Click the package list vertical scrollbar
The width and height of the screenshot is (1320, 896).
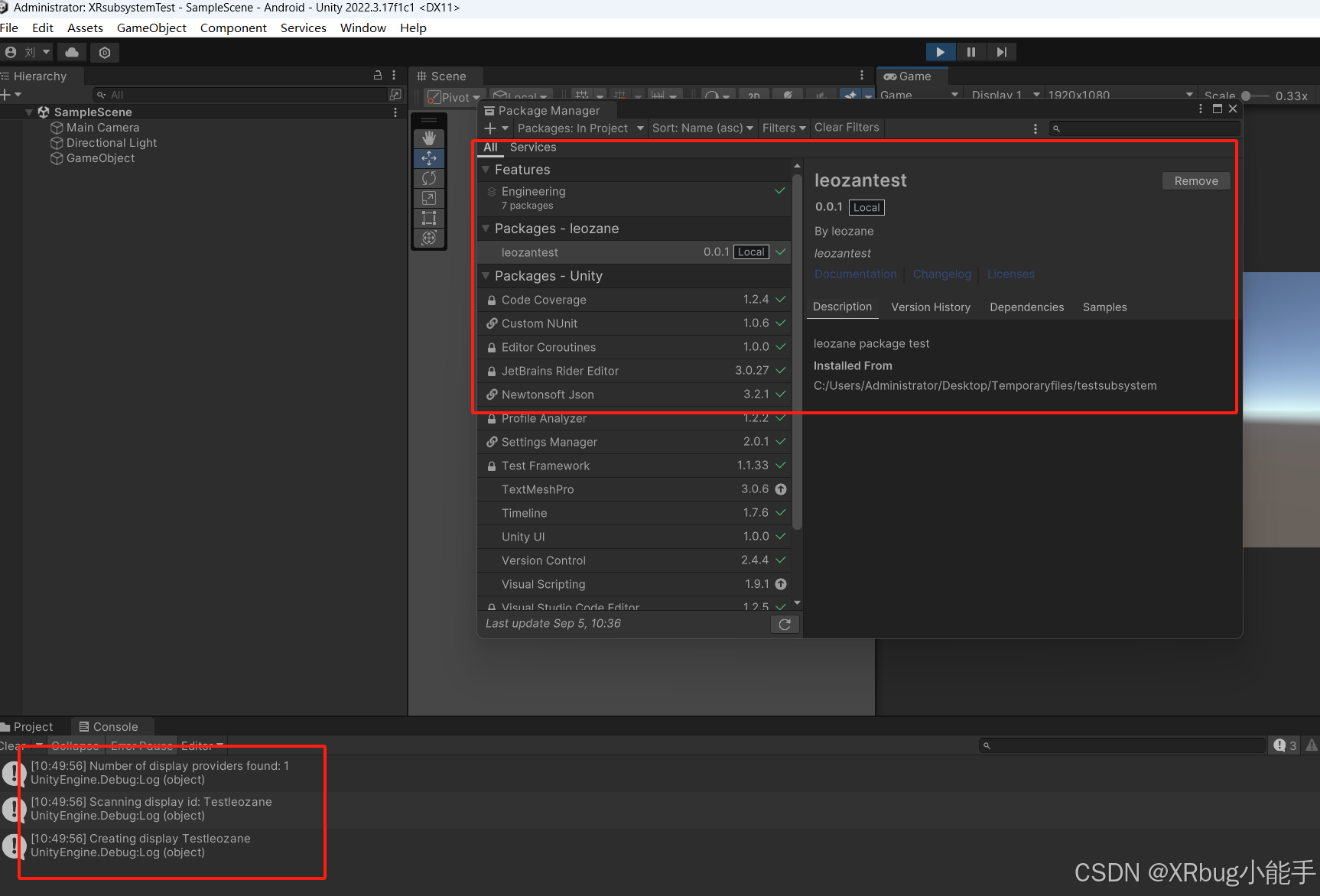797,352
